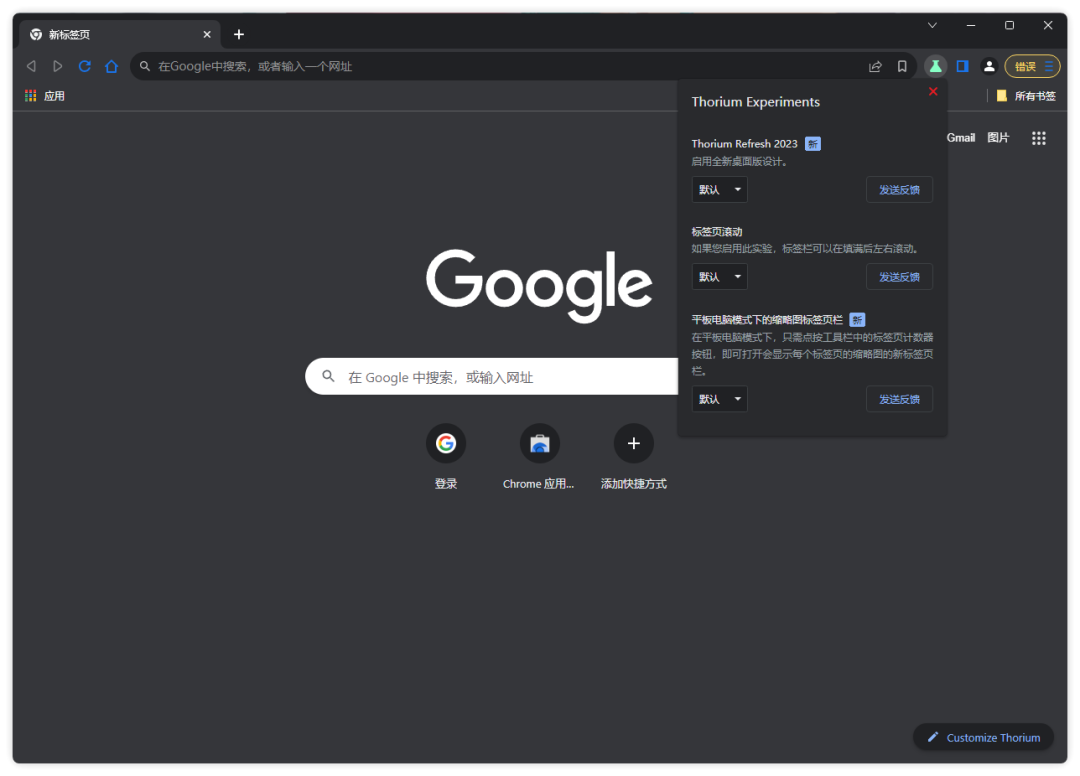Click the Thorium Refresh 2023 title

pos(745,144)
